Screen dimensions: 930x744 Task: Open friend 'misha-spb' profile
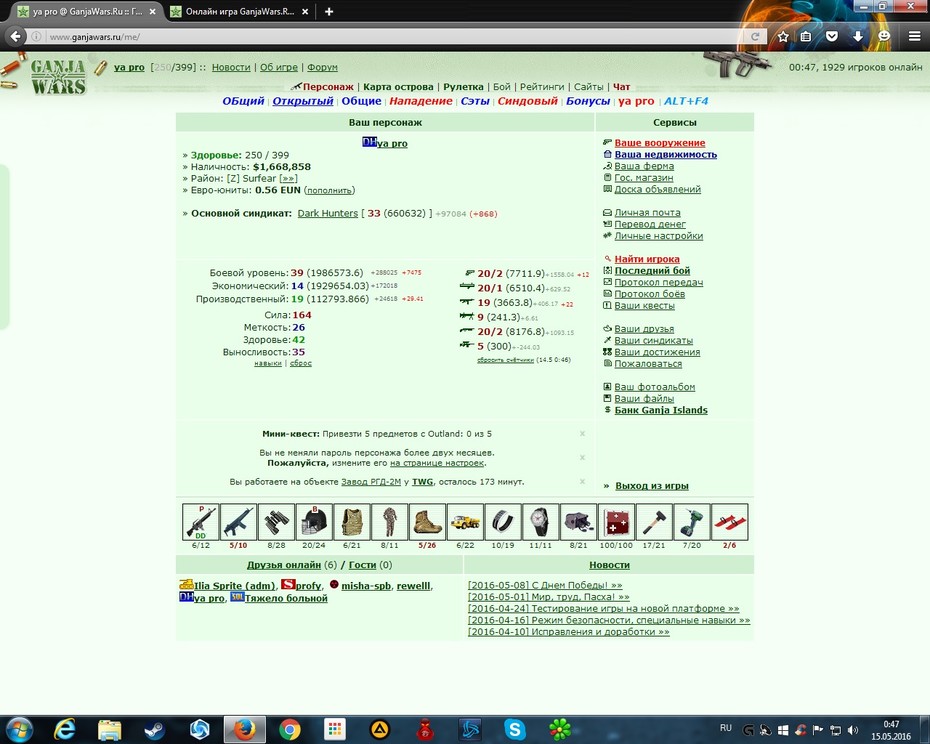[366, 586]
